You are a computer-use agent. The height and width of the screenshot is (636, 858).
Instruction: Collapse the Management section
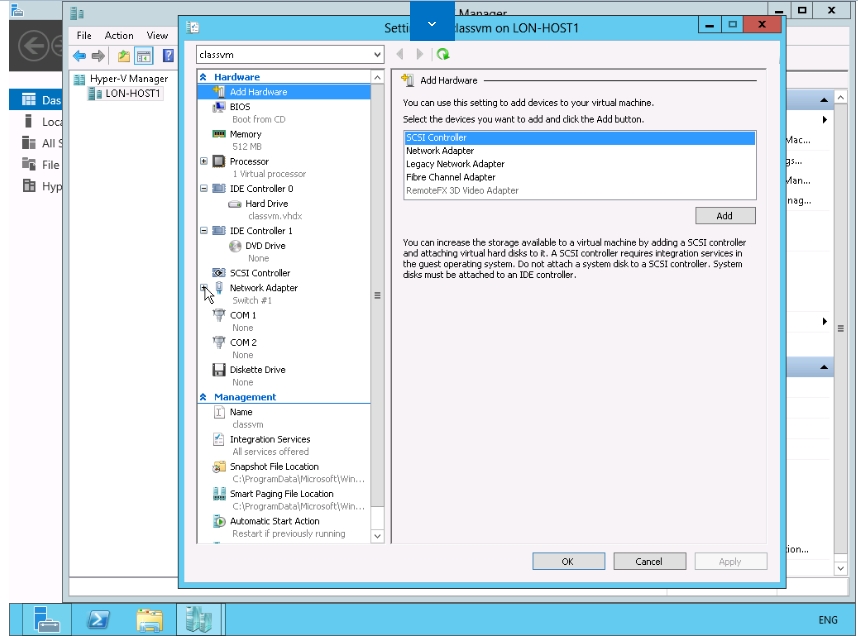tap(203, 397)
